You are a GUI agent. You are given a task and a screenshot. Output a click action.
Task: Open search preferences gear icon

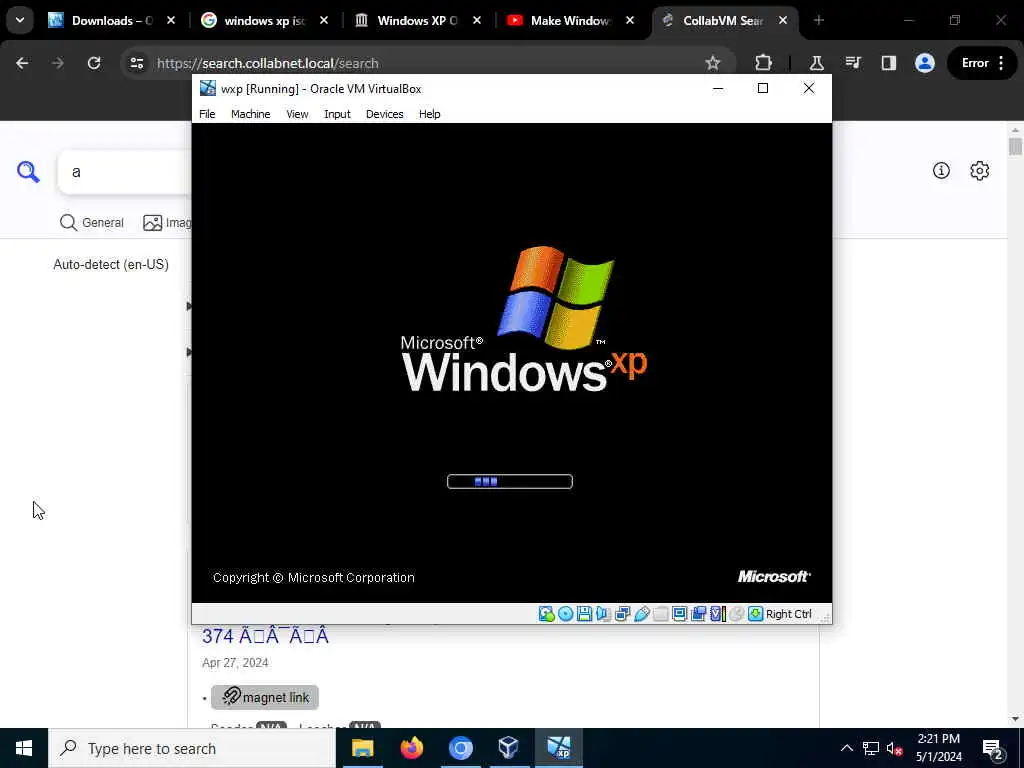point(980,170)
